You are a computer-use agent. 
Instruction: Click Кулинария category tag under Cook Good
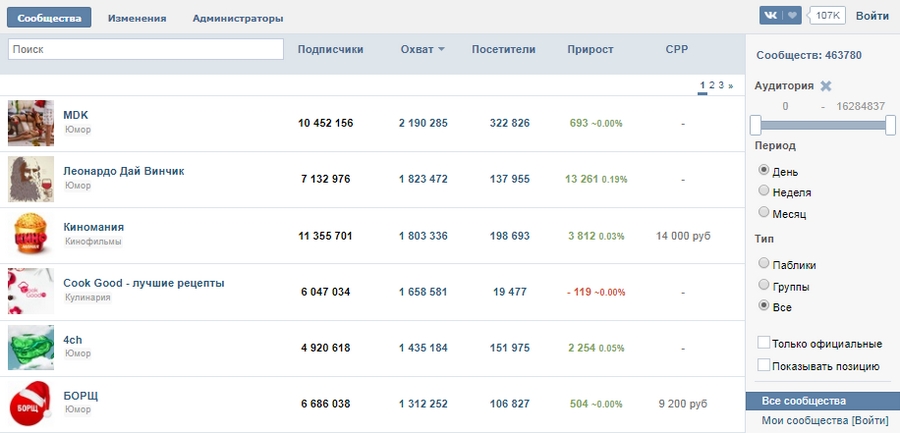(87, 297)
